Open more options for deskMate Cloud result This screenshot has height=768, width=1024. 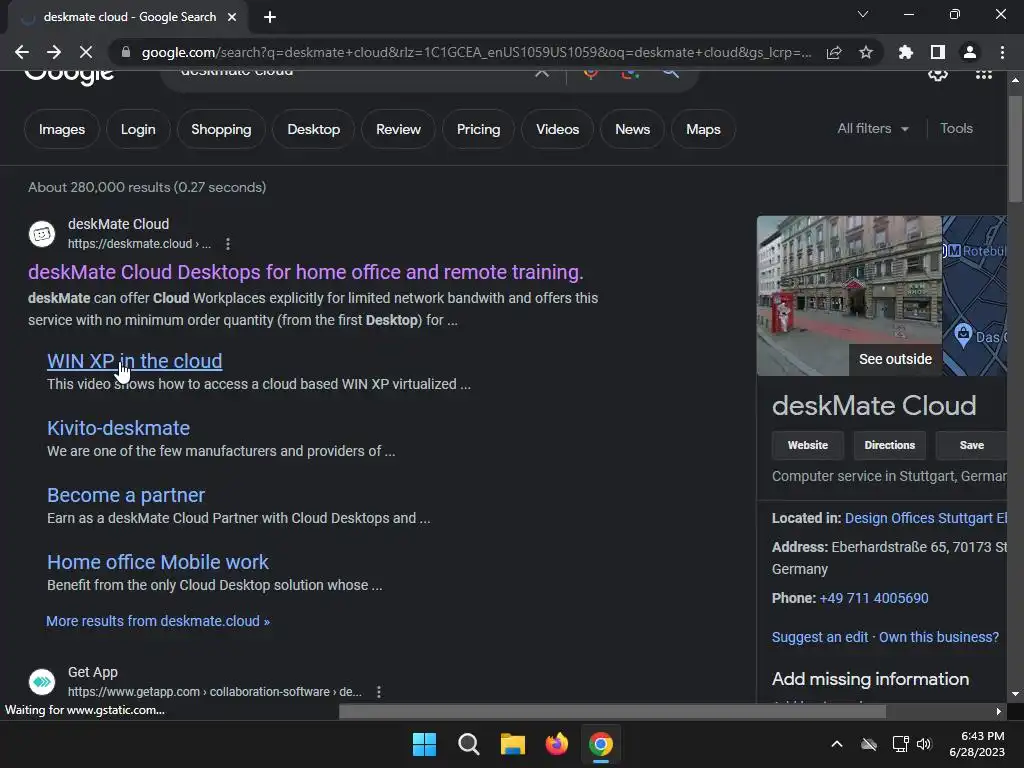tap(227, 244)
